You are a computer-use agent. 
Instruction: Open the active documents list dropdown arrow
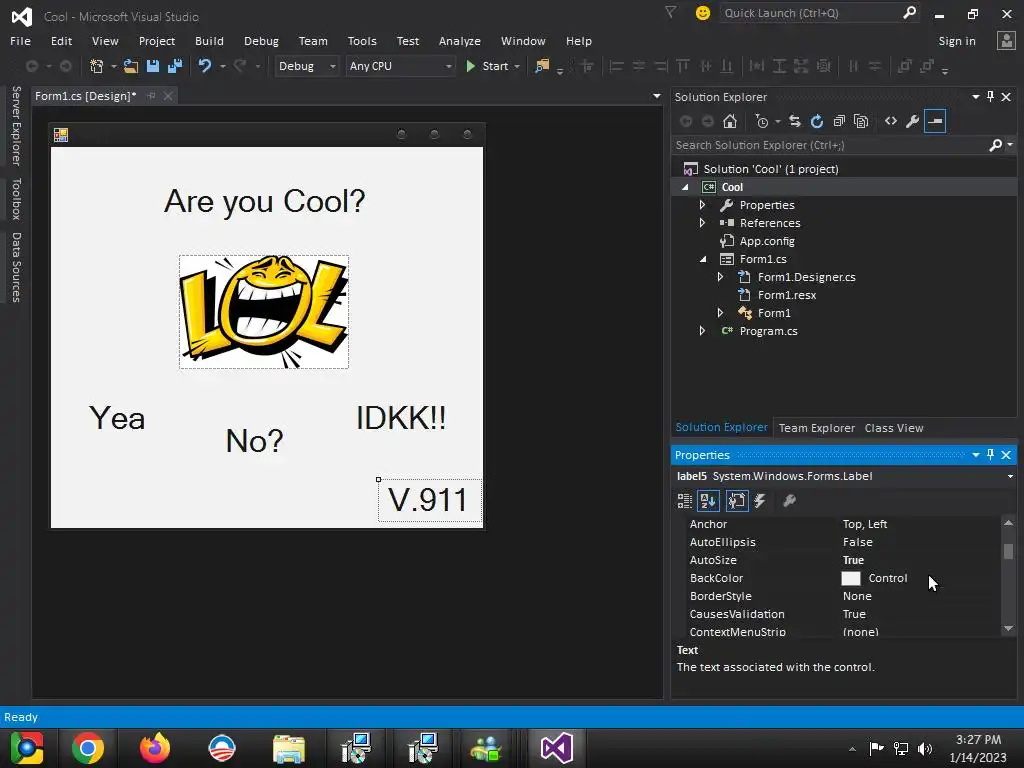pos(656,96)
